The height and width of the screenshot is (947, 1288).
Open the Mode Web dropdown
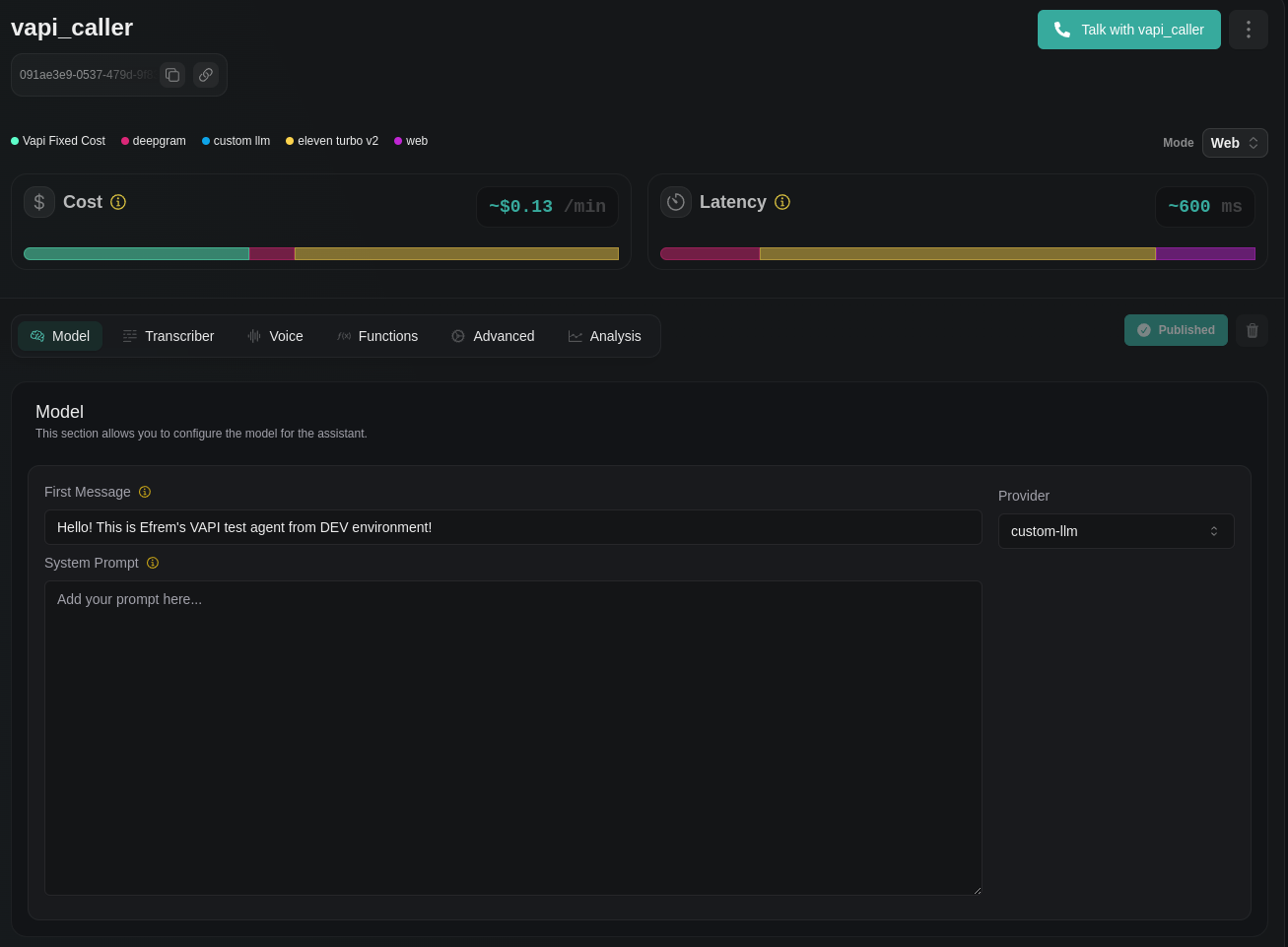(x=1235, y=143)
